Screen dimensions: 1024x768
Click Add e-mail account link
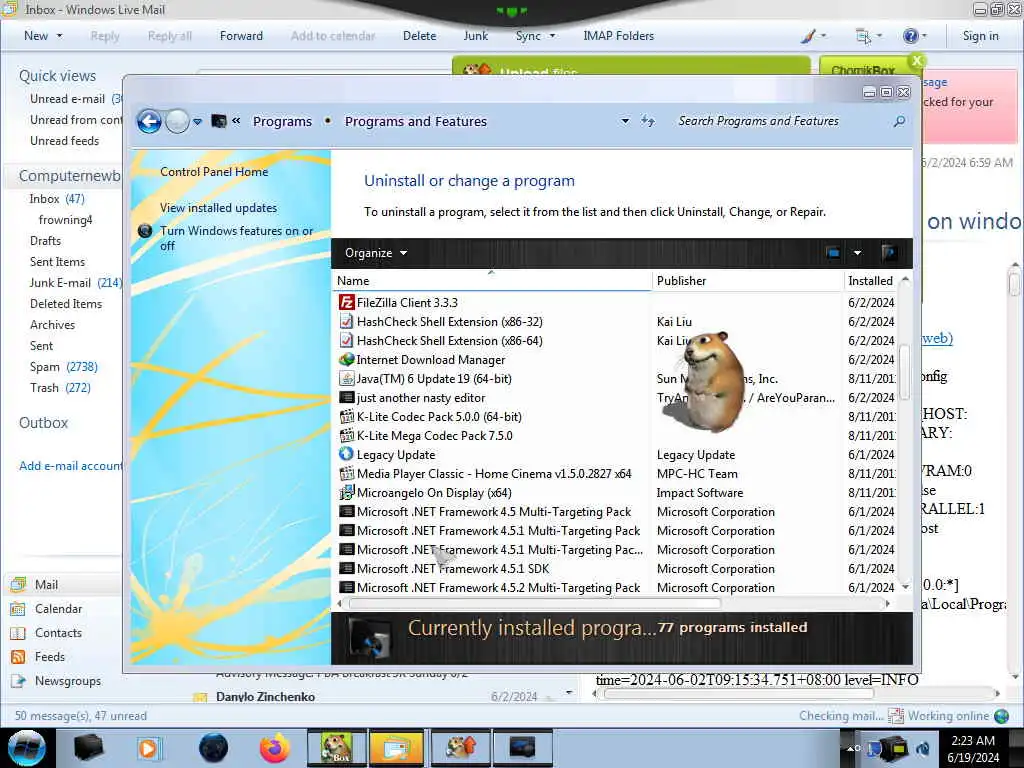click(x=71, y=466)
